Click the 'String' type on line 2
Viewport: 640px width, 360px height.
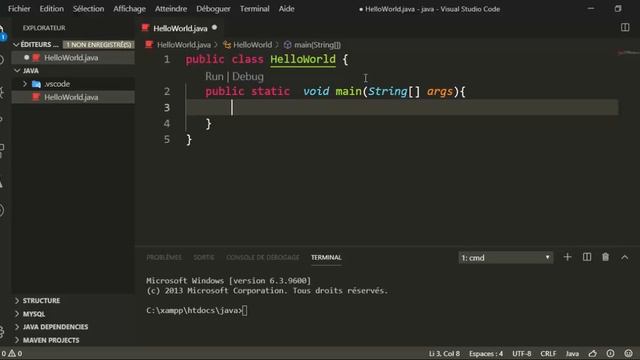coord(387,91)
